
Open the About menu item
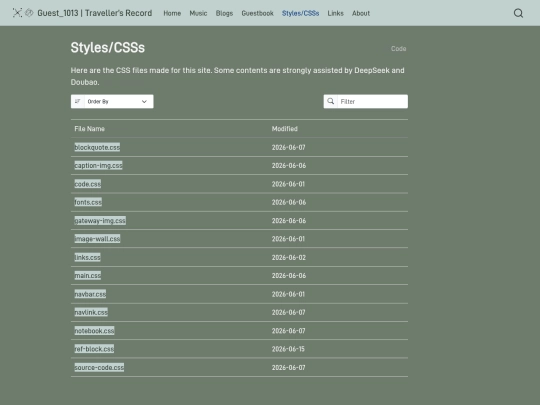(361, 13)
